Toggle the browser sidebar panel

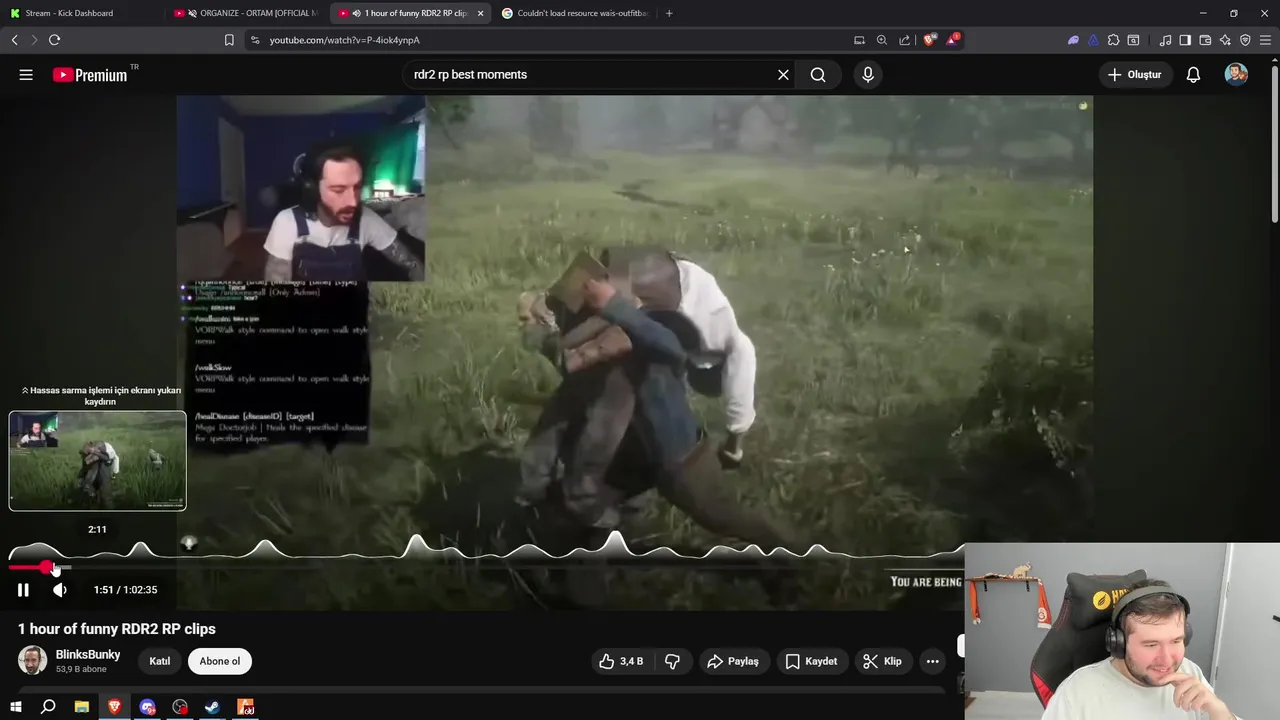pos(1185,40)
